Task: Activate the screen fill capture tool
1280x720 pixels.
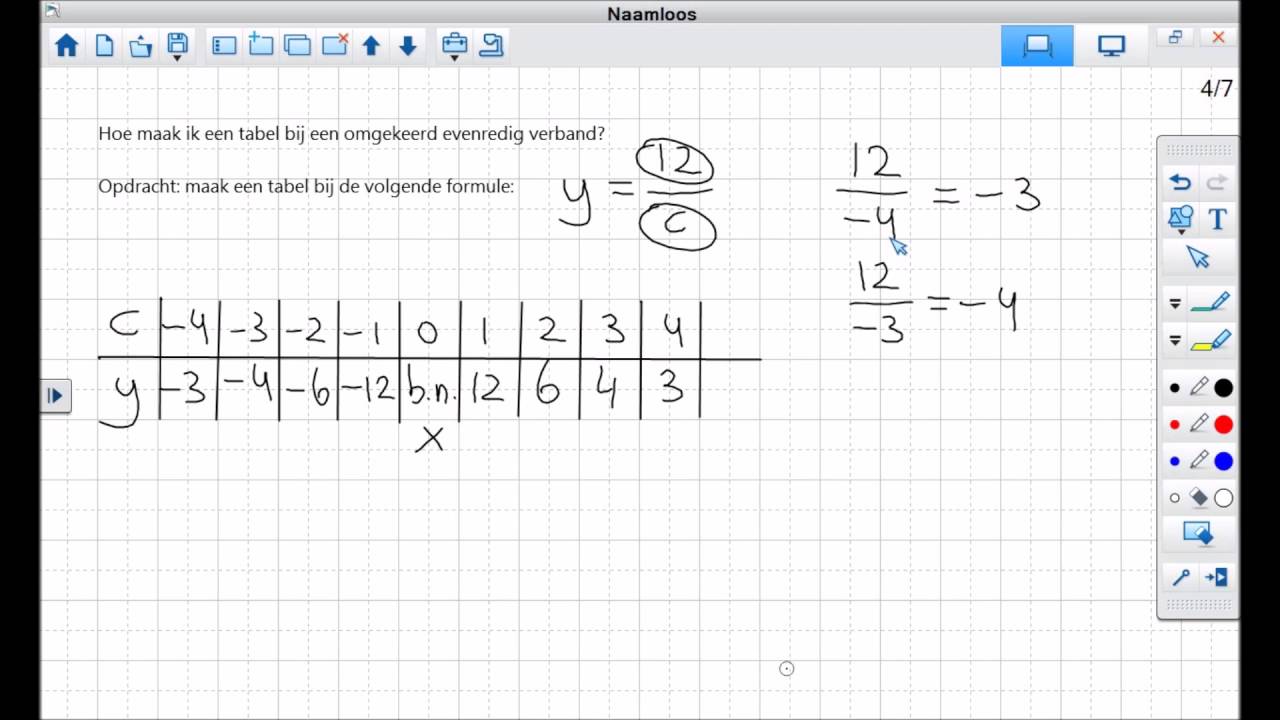Action: [x=1198, y=534]
